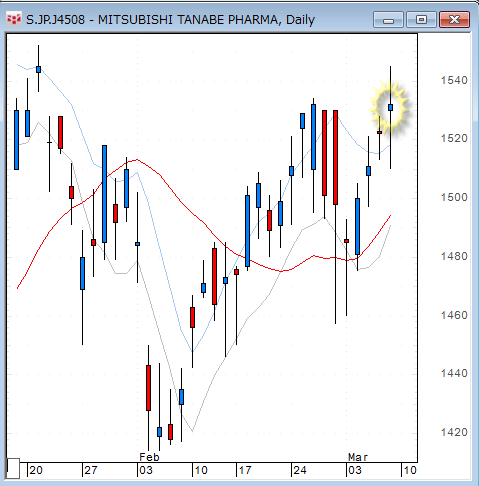Click the date label 24 on the time axis
Image resolution: width=479 pixels, height=486 pixels.
point(299,470)
